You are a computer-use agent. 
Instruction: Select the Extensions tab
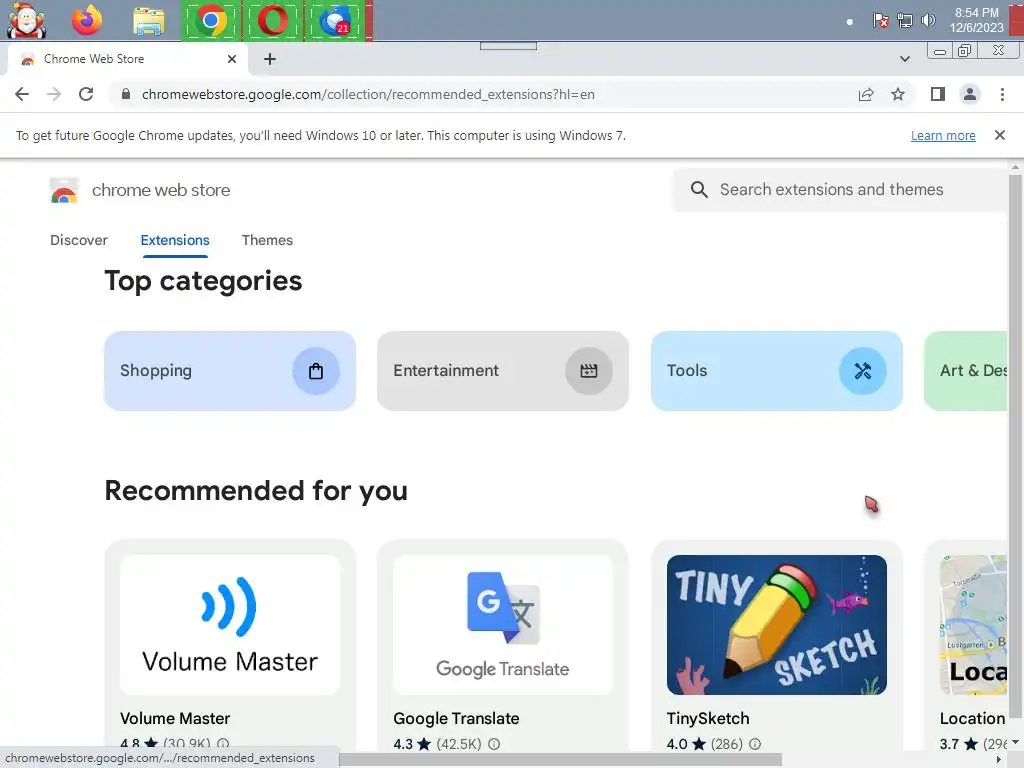(x=175, y=240)
